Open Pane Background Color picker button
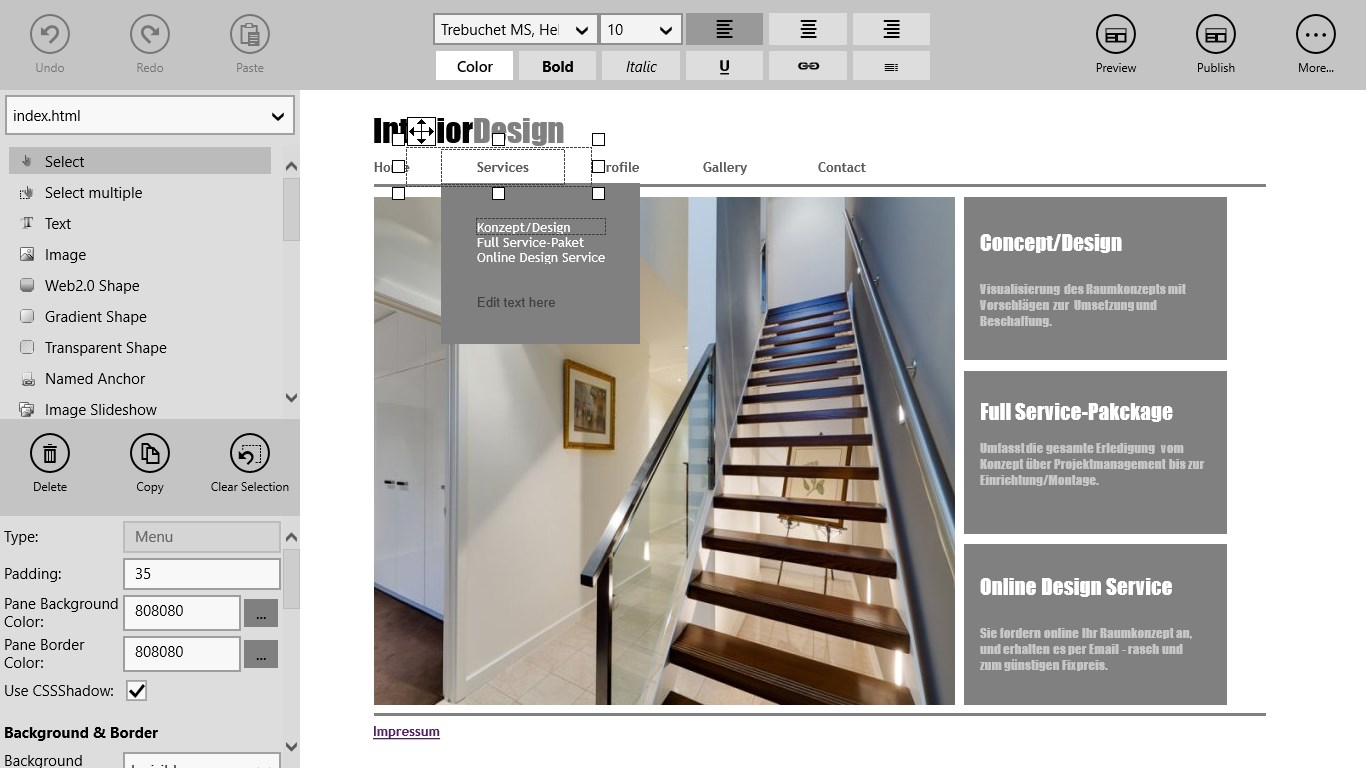 tap(261, 612)
